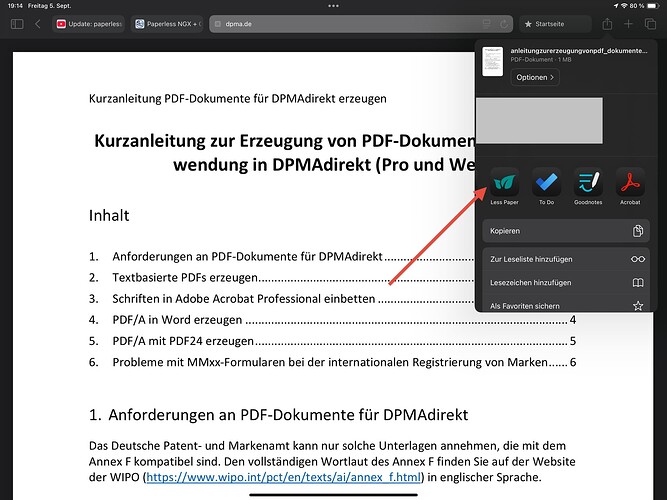Click the 'Inhalt' heading
The width and height of the screenshot is (667, 500).
pos(109,215)
